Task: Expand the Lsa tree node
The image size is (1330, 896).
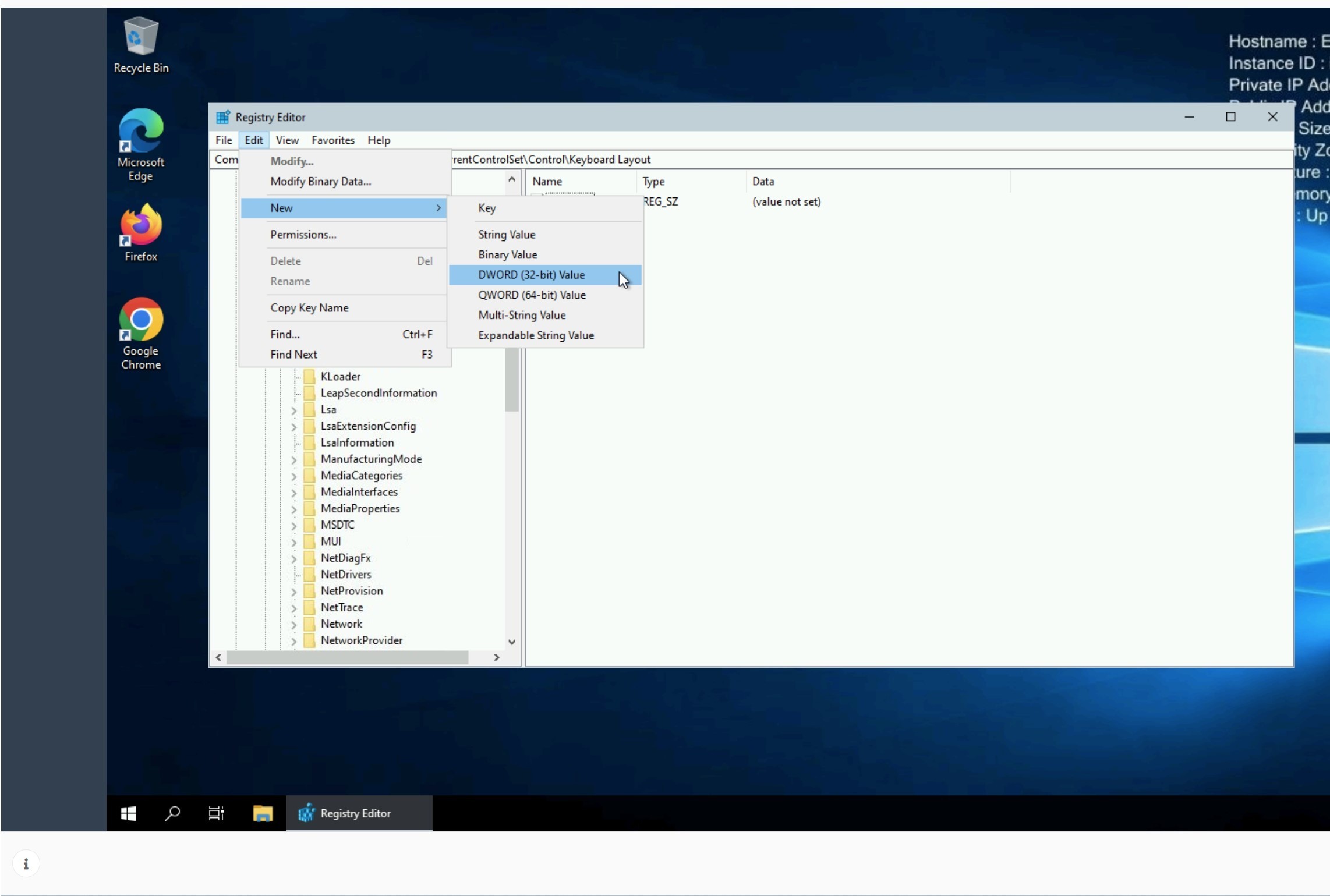Action: pos(293,410)
